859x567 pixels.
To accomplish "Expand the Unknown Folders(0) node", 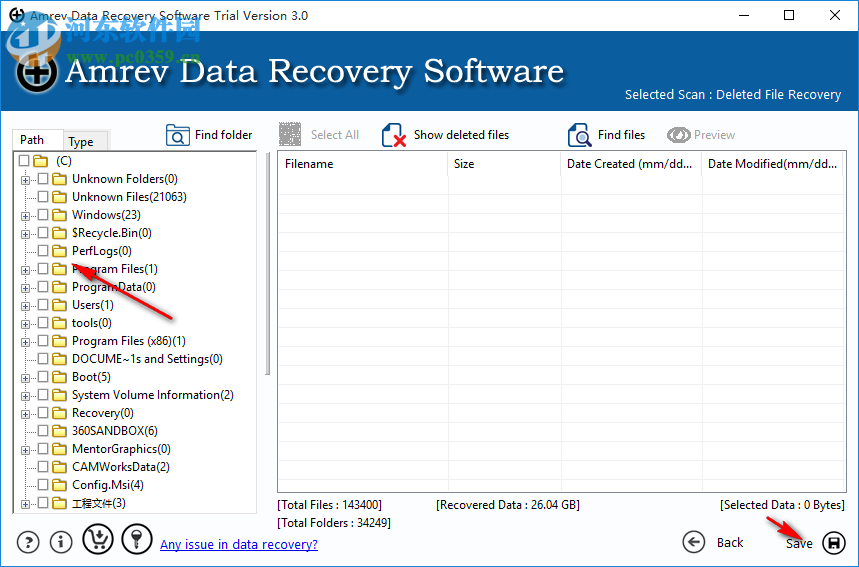I will [25, 180].
